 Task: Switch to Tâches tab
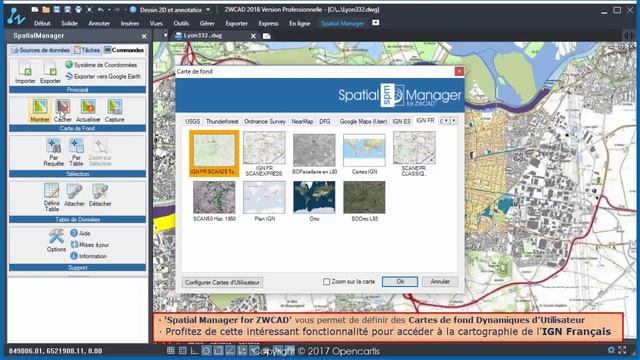(x=87, y=50)
